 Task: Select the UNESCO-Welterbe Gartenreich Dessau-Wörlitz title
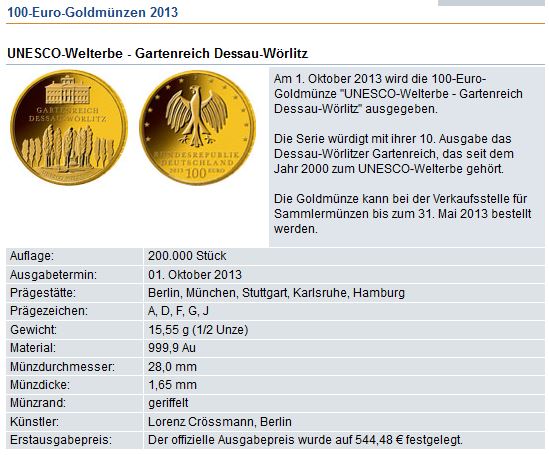[158, 53]
